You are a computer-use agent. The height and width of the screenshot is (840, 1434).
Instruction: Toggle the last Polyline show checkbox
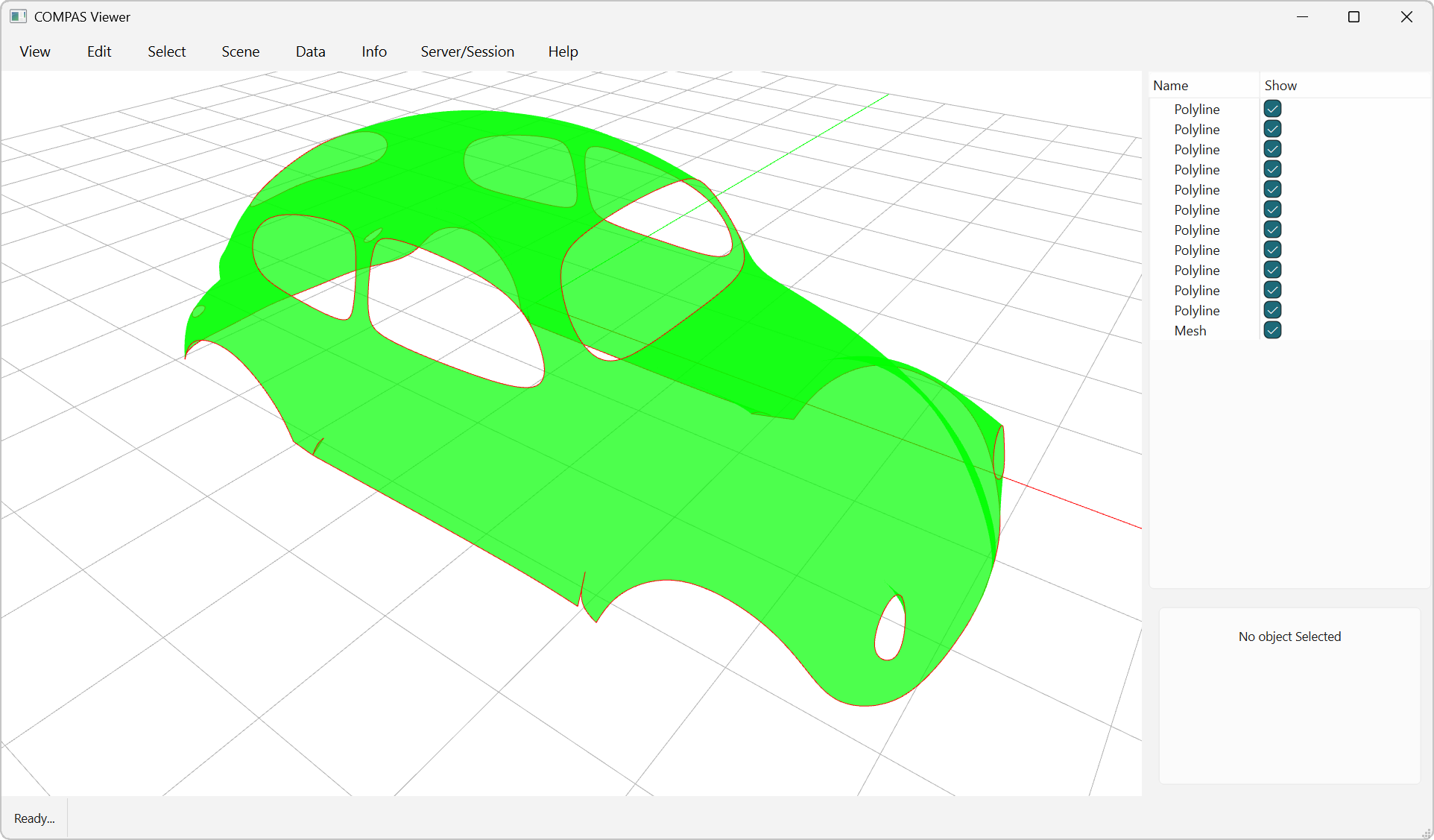click(x=1272, y=310)
